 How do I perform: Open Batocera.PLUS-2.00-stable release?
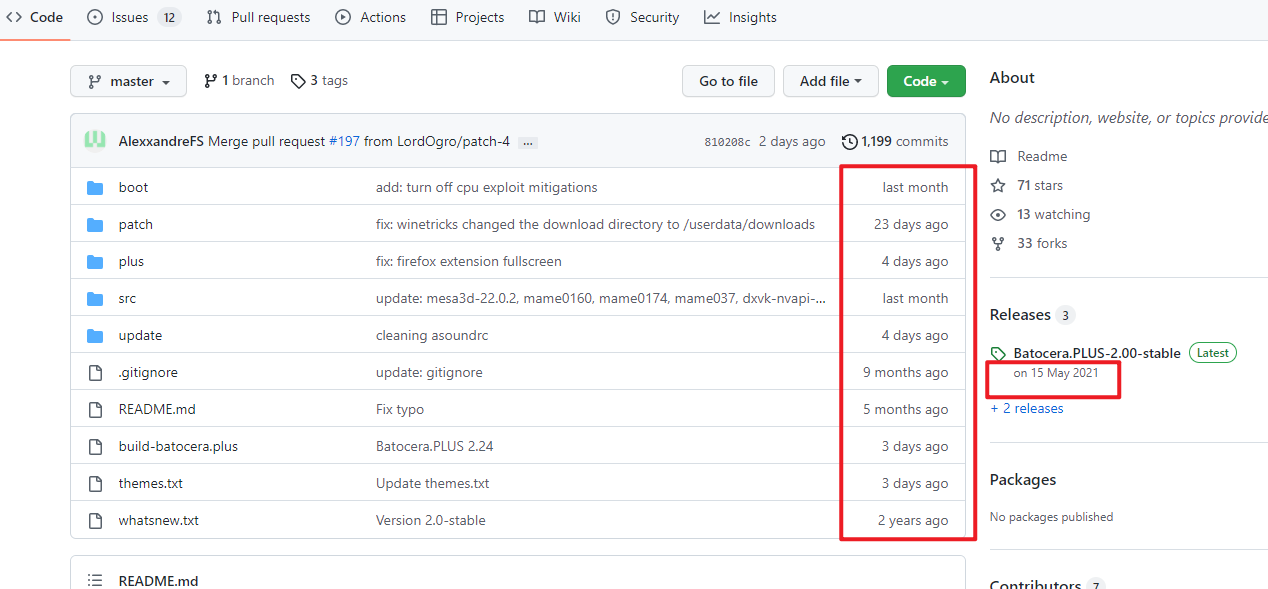pos(1097,353)
